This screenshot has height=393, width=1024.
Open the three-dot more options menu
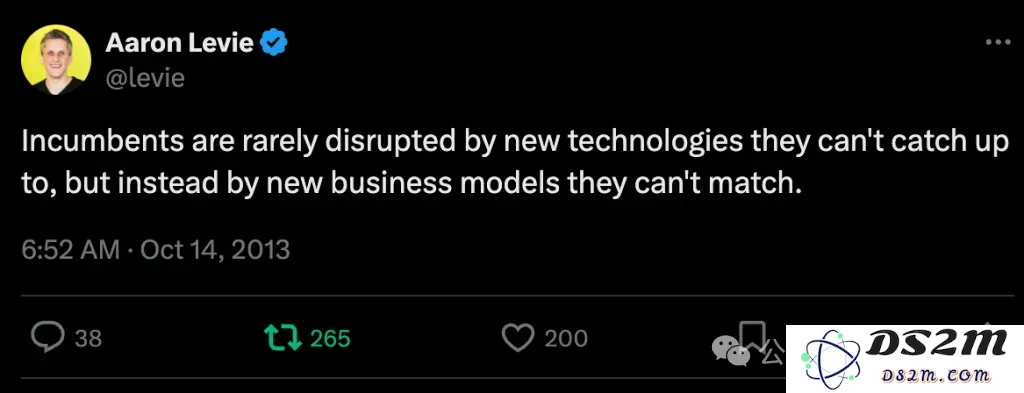pos(997,42)
